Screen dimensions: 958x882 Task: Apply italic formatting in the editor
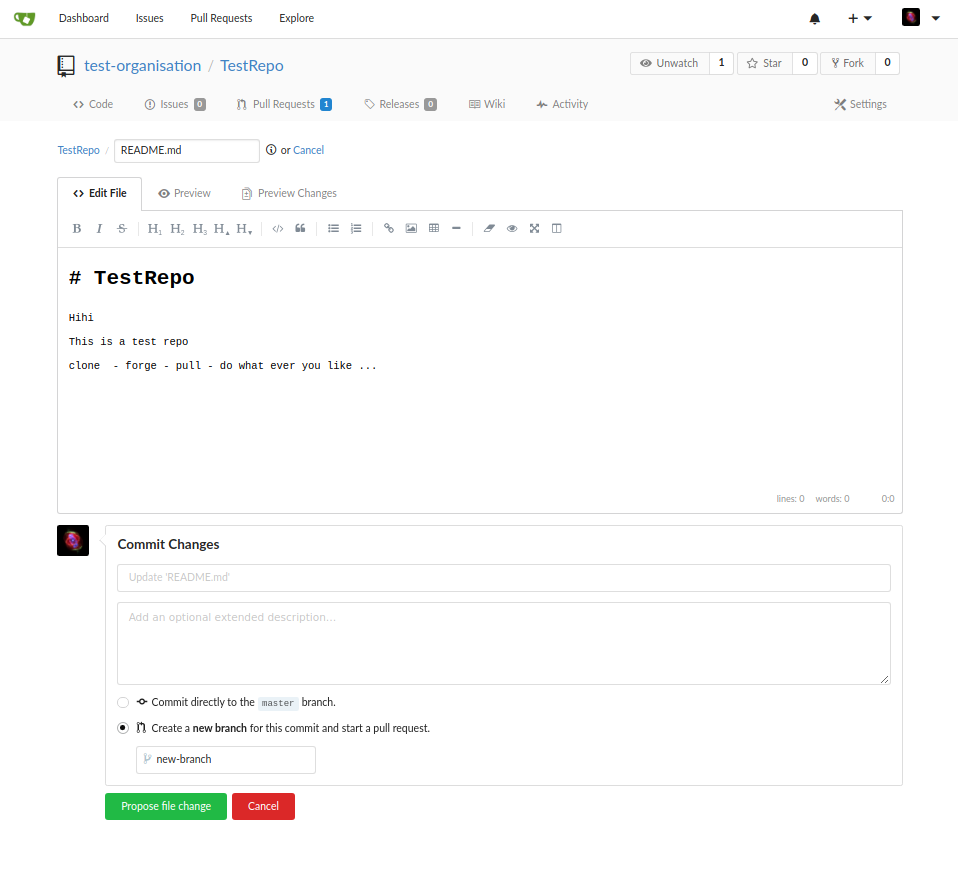click(x=99, y=228)
